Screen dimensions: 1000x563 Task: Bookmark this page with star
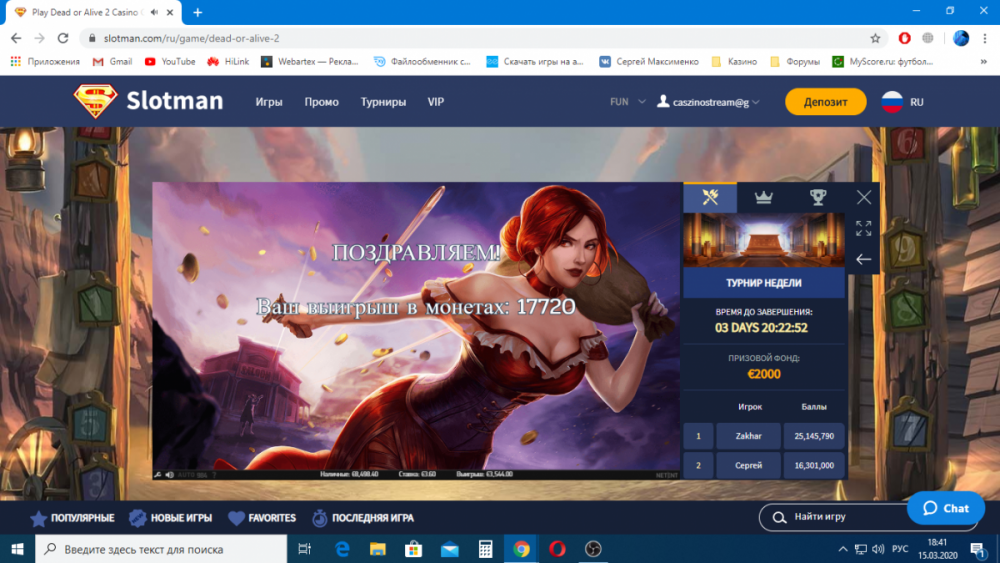[x=875, y=38]
